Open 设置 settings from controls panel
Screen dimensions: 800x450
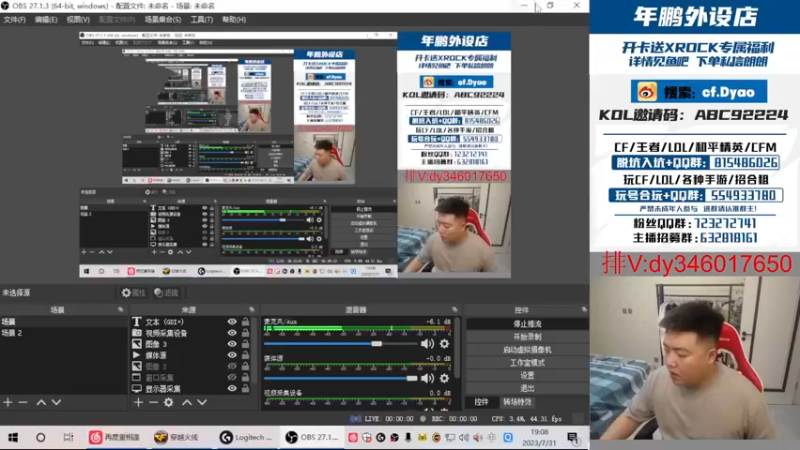pyautogui.click(x=527, y=376)
